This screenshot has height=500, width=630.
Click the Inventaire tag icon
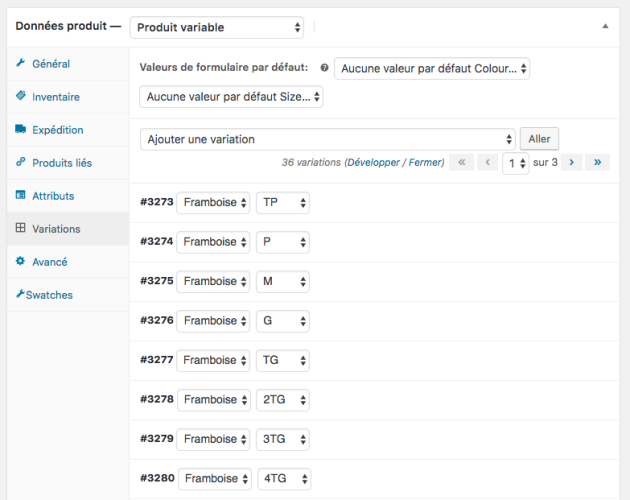click(x=21, y=97)
